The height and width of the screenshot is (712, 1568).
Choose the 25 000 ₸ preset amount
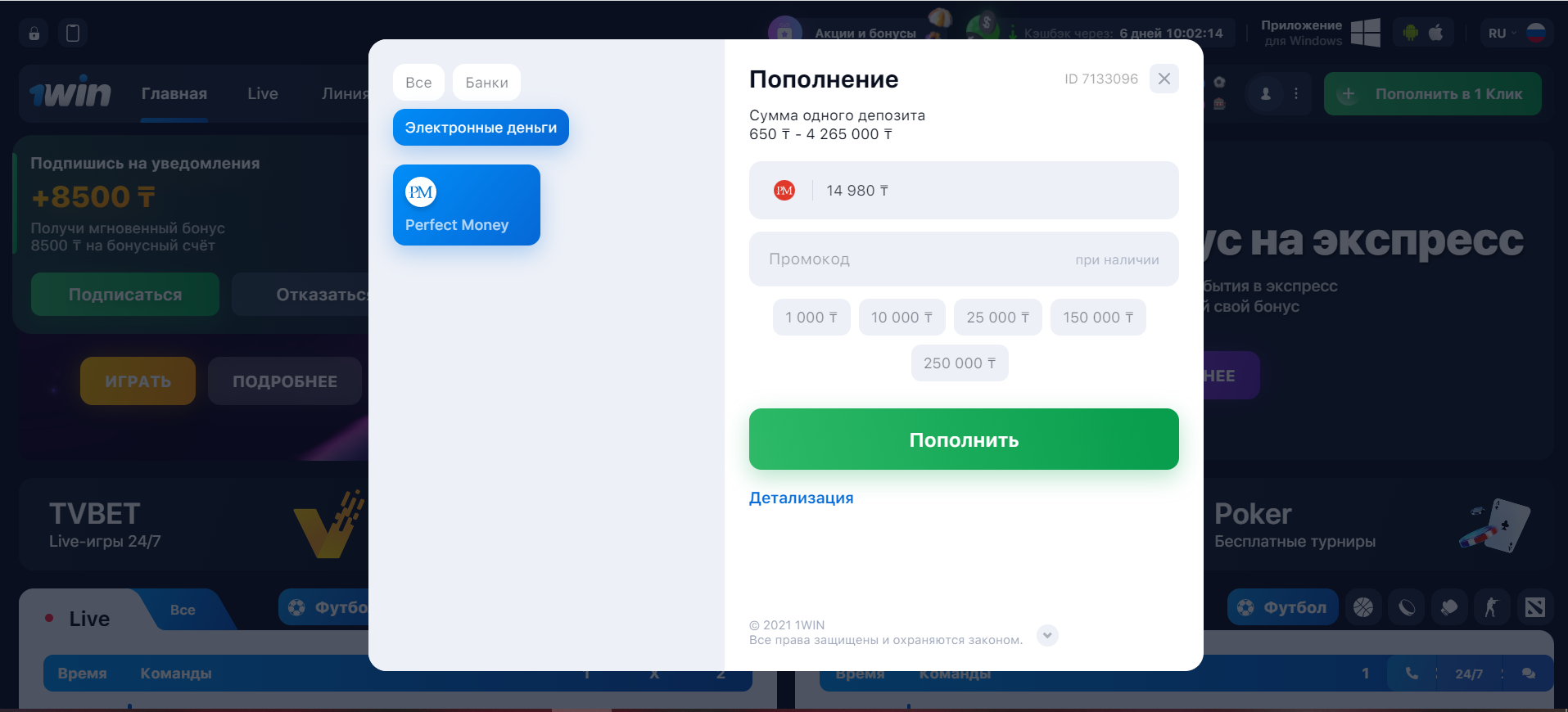tap(997, 317)
